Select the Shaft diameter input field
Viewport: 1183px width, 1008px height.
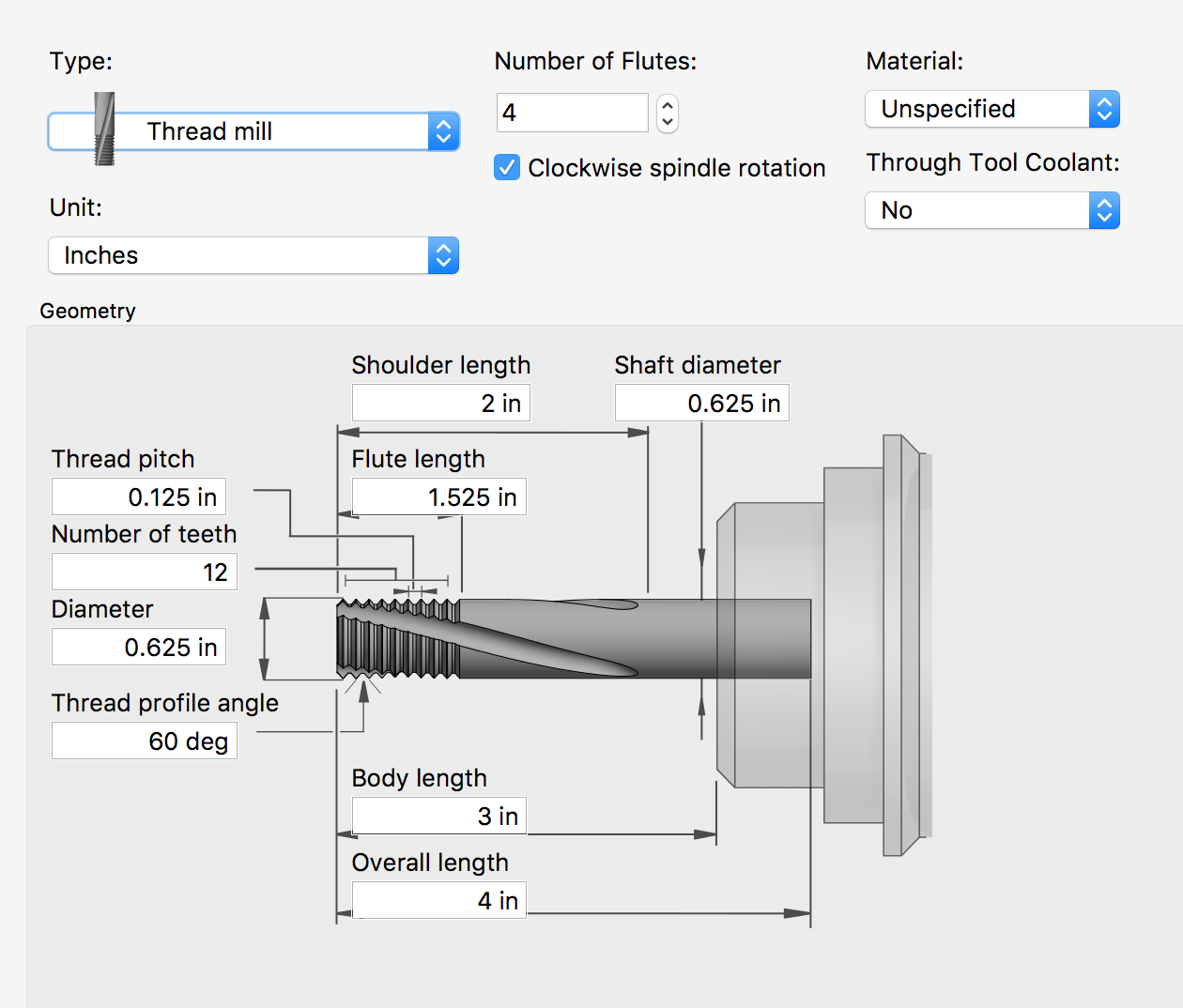pos(701,404)
